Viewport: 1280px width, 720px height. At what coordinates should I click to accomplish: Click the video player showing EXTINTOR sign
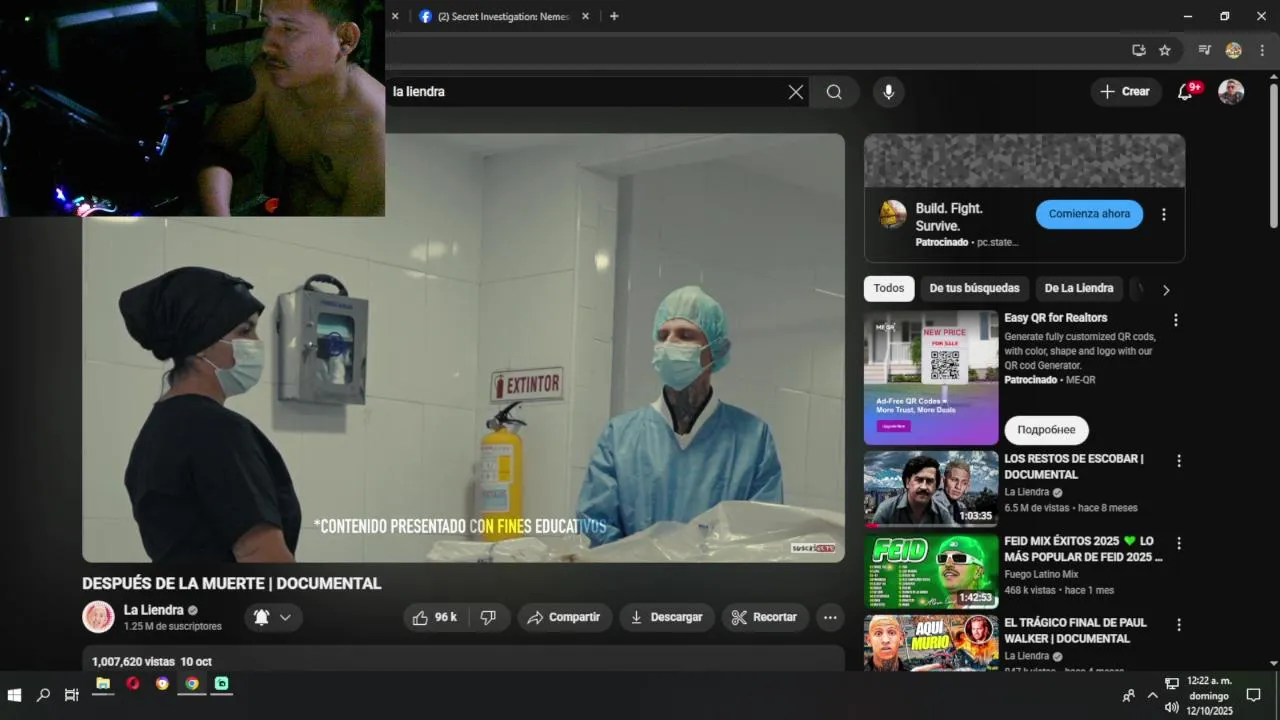[x=463, y=348]
